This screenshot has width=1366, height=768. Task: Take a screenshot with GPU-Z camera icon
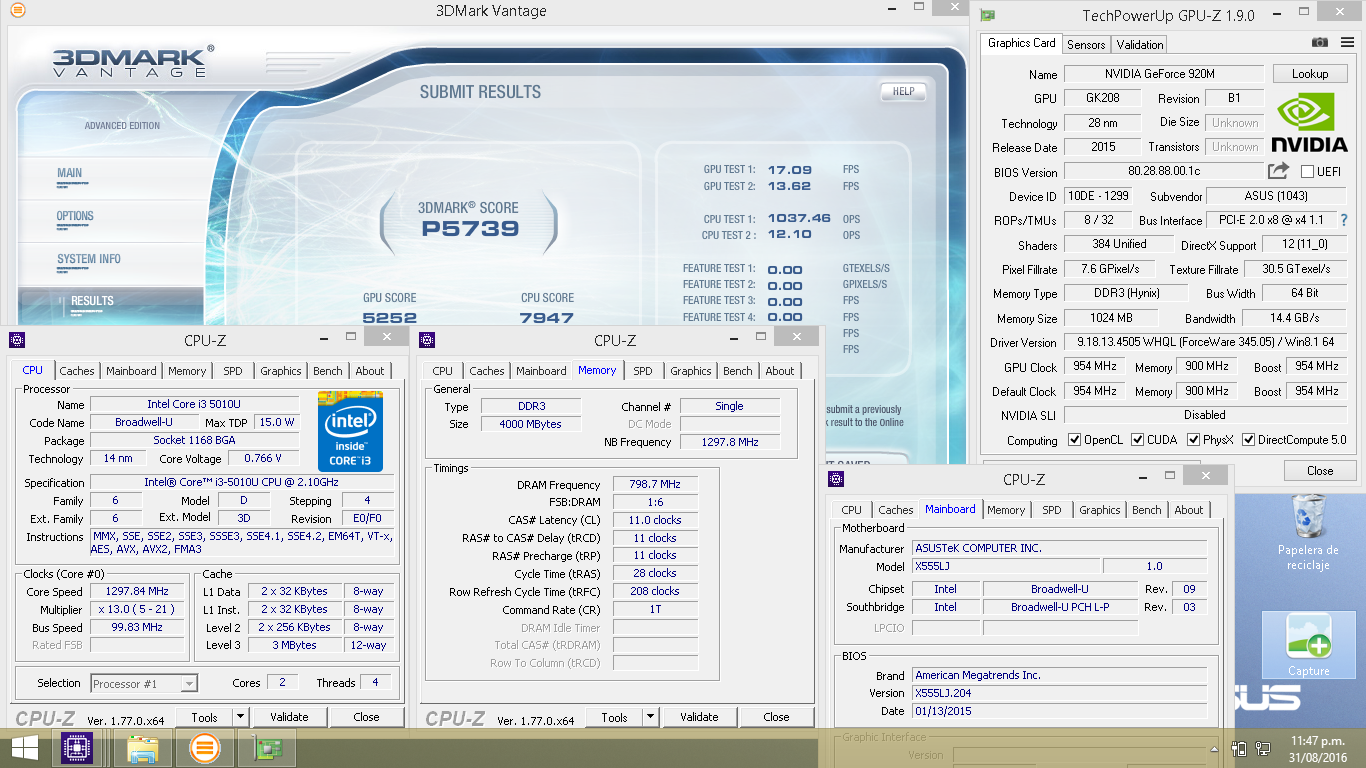pos(1320,42)
